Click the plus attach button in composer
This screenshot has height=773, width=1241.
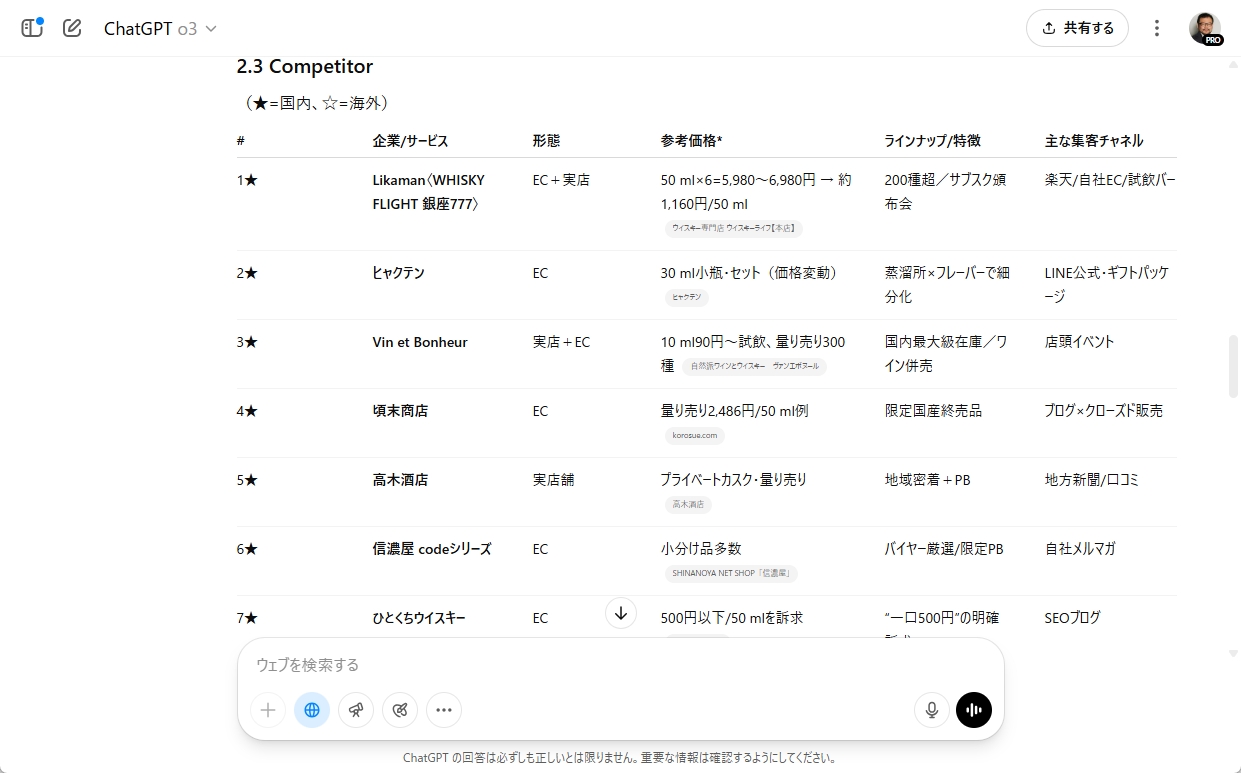(268, 710)
